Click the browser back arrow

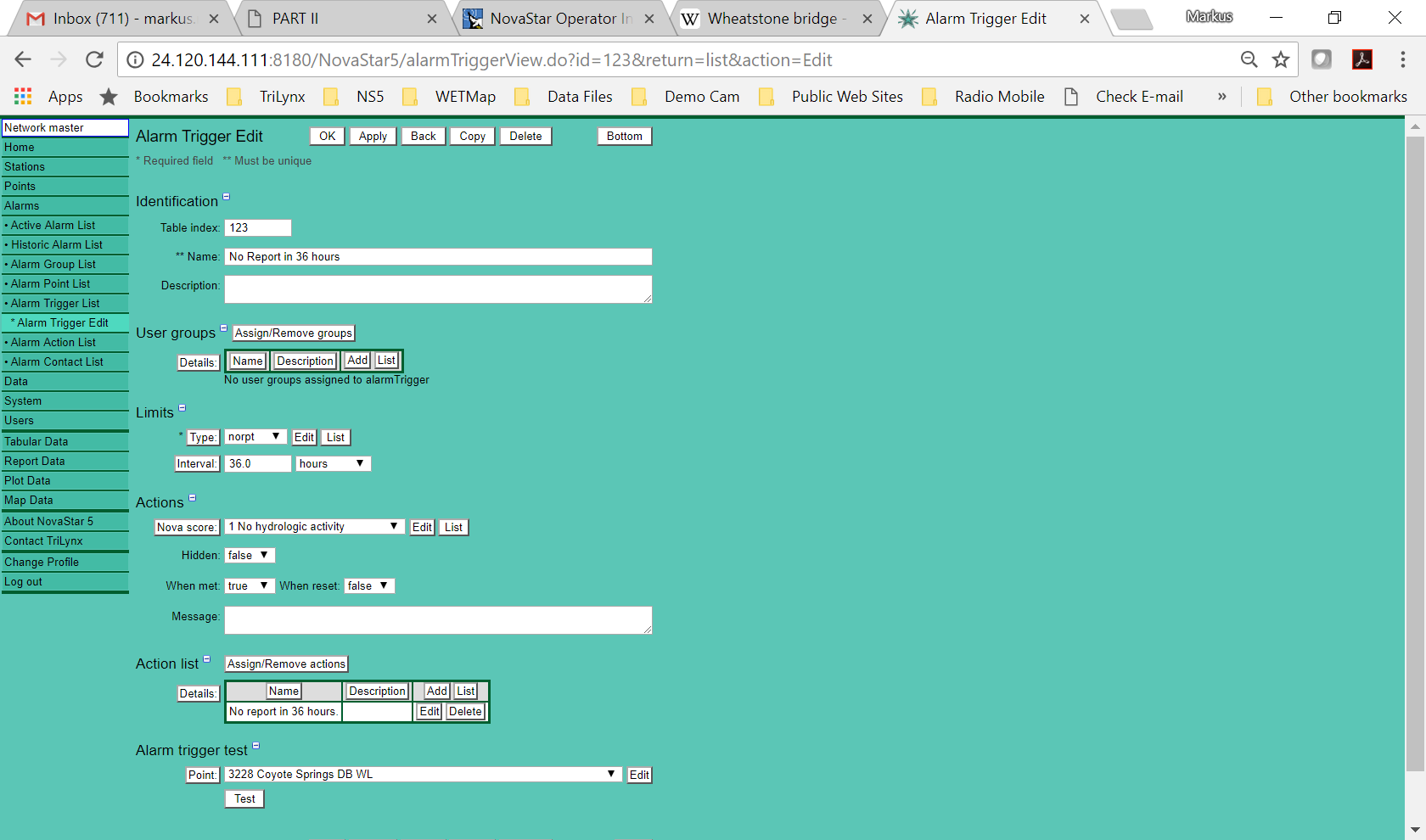pyautogui.click(x=23, y=59)
